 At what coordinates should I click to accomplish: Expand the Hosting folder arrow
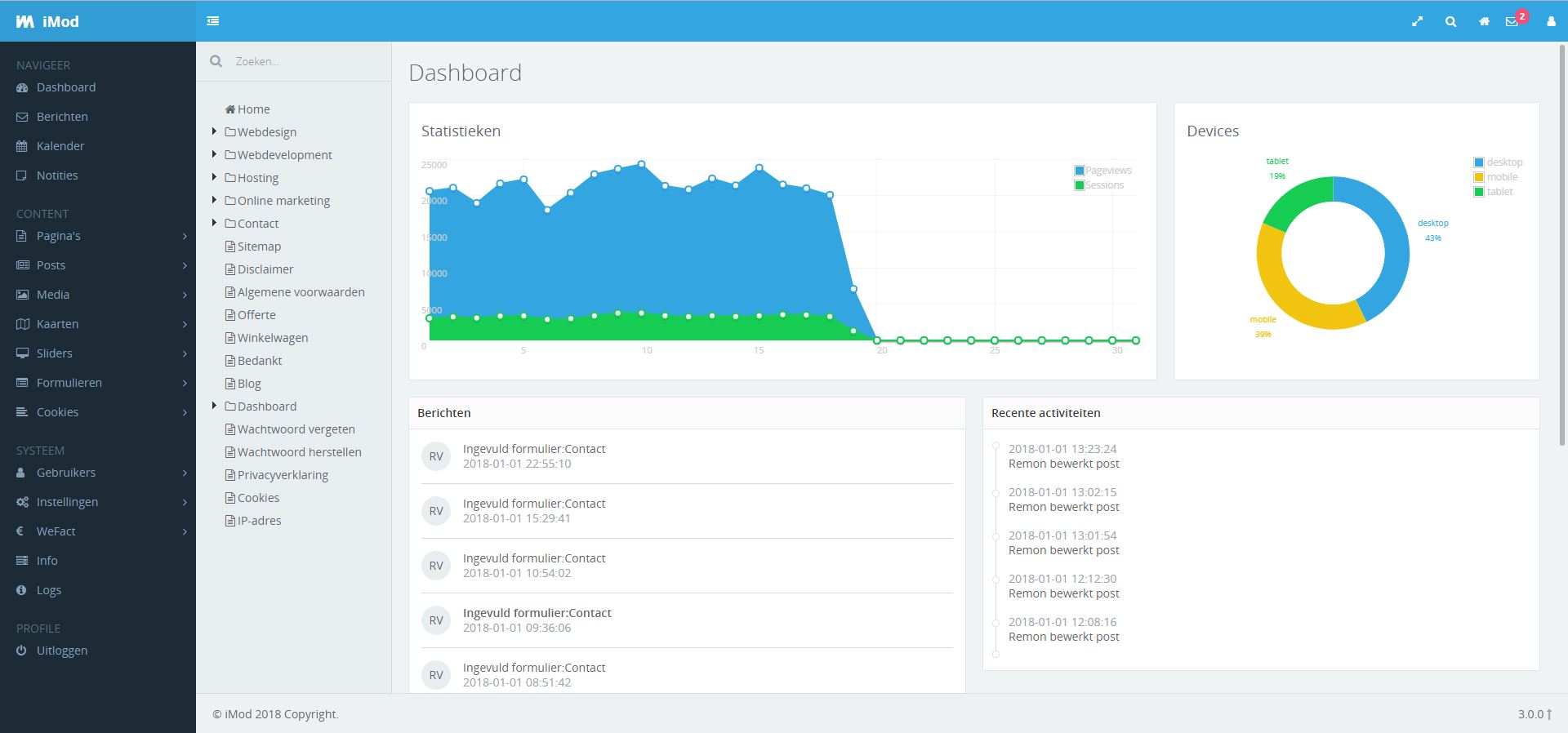tap(214, 177)
